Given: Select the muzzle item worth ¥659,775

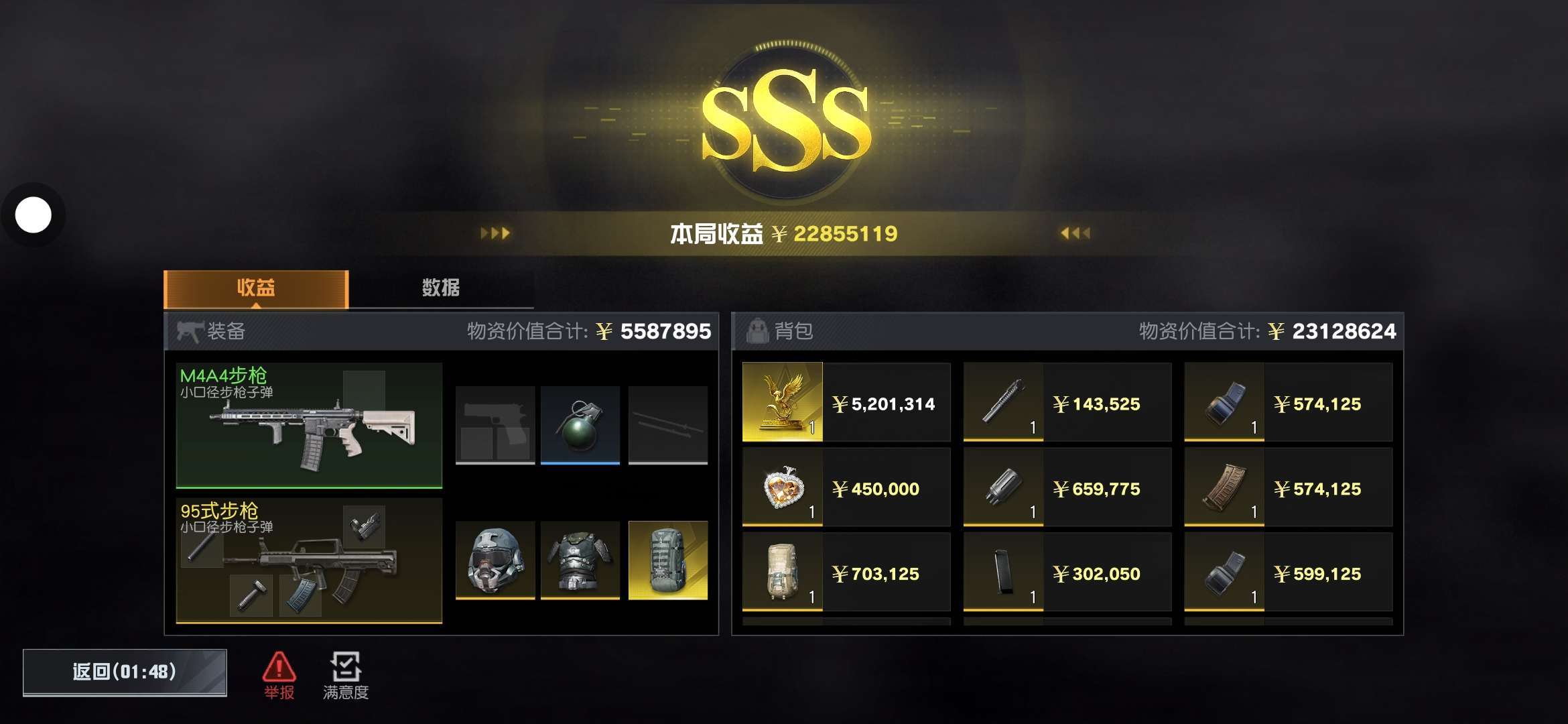Looking at the screenshot, I should point(1067,487).
